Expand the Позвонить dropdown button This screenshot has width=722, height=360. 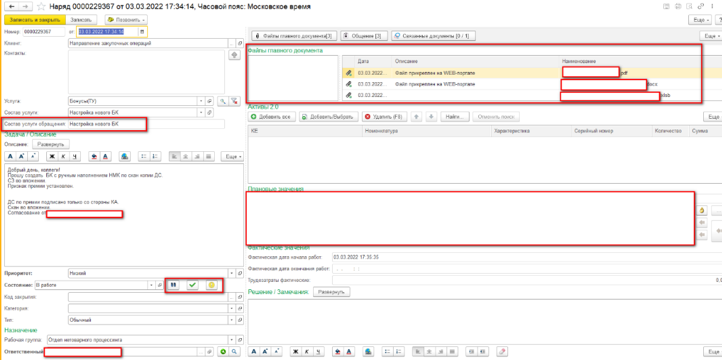tap(126, 20)
